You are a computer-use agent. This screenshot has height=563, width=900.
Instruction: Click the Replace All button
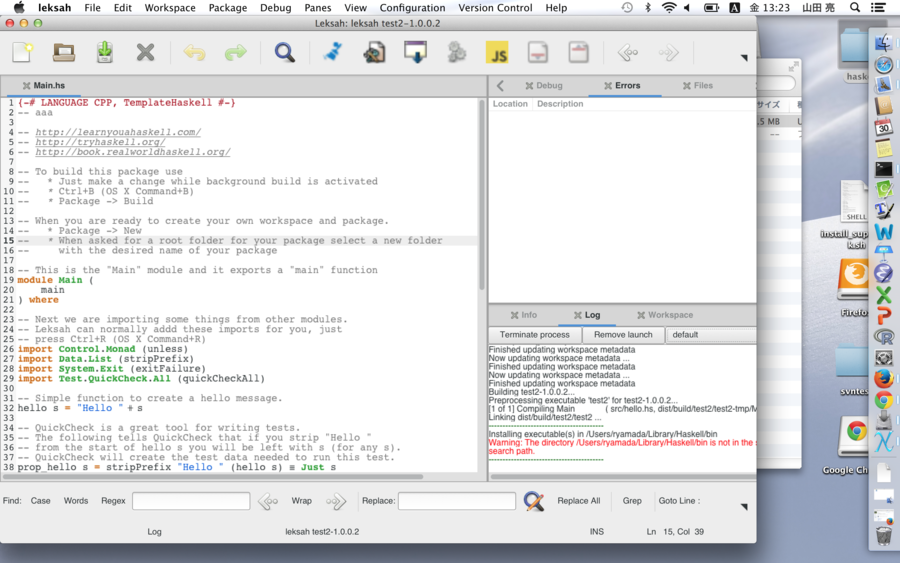coord(579,500)
